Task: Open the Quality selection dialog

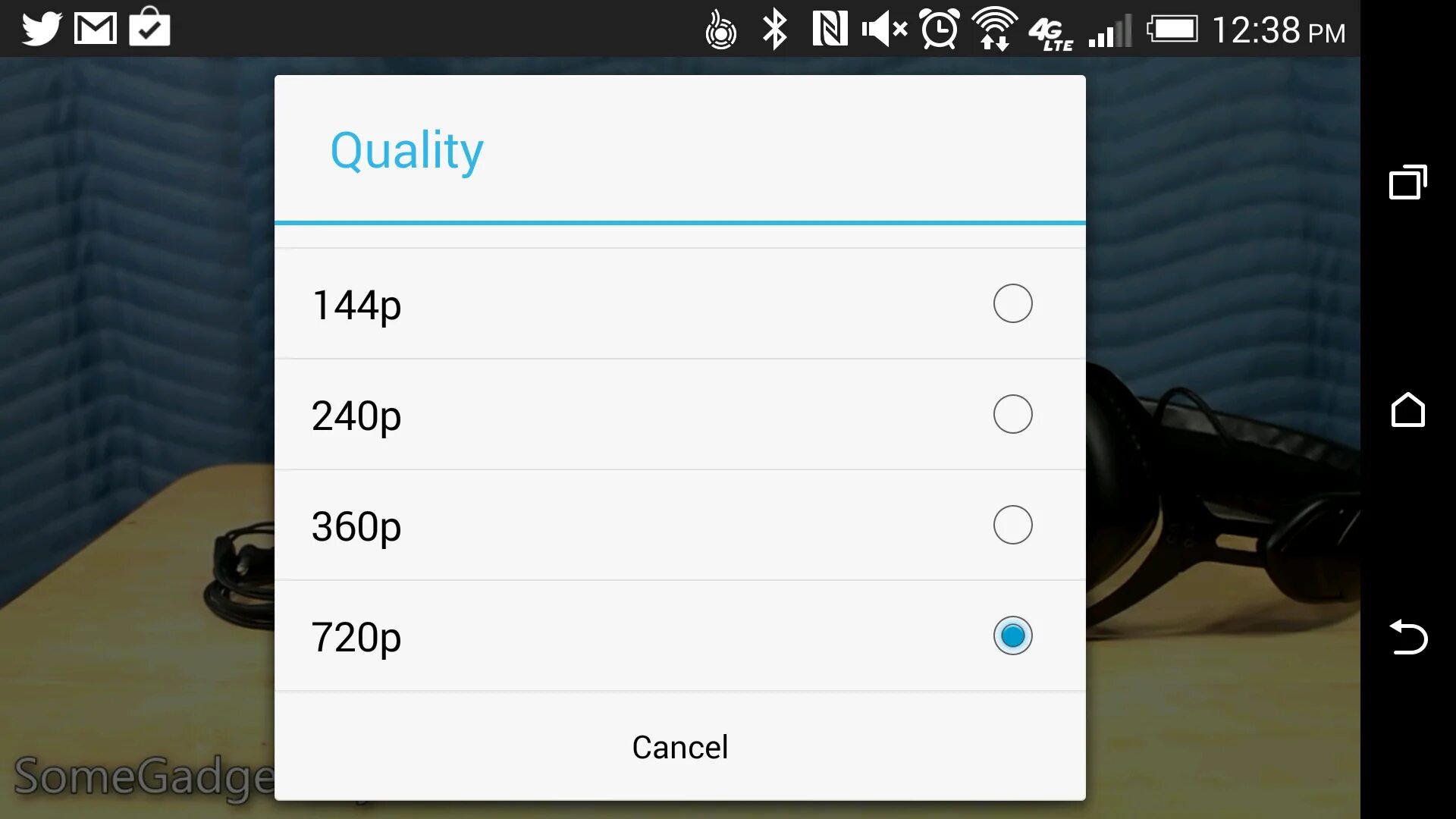Action: click(x=407, y=150)
